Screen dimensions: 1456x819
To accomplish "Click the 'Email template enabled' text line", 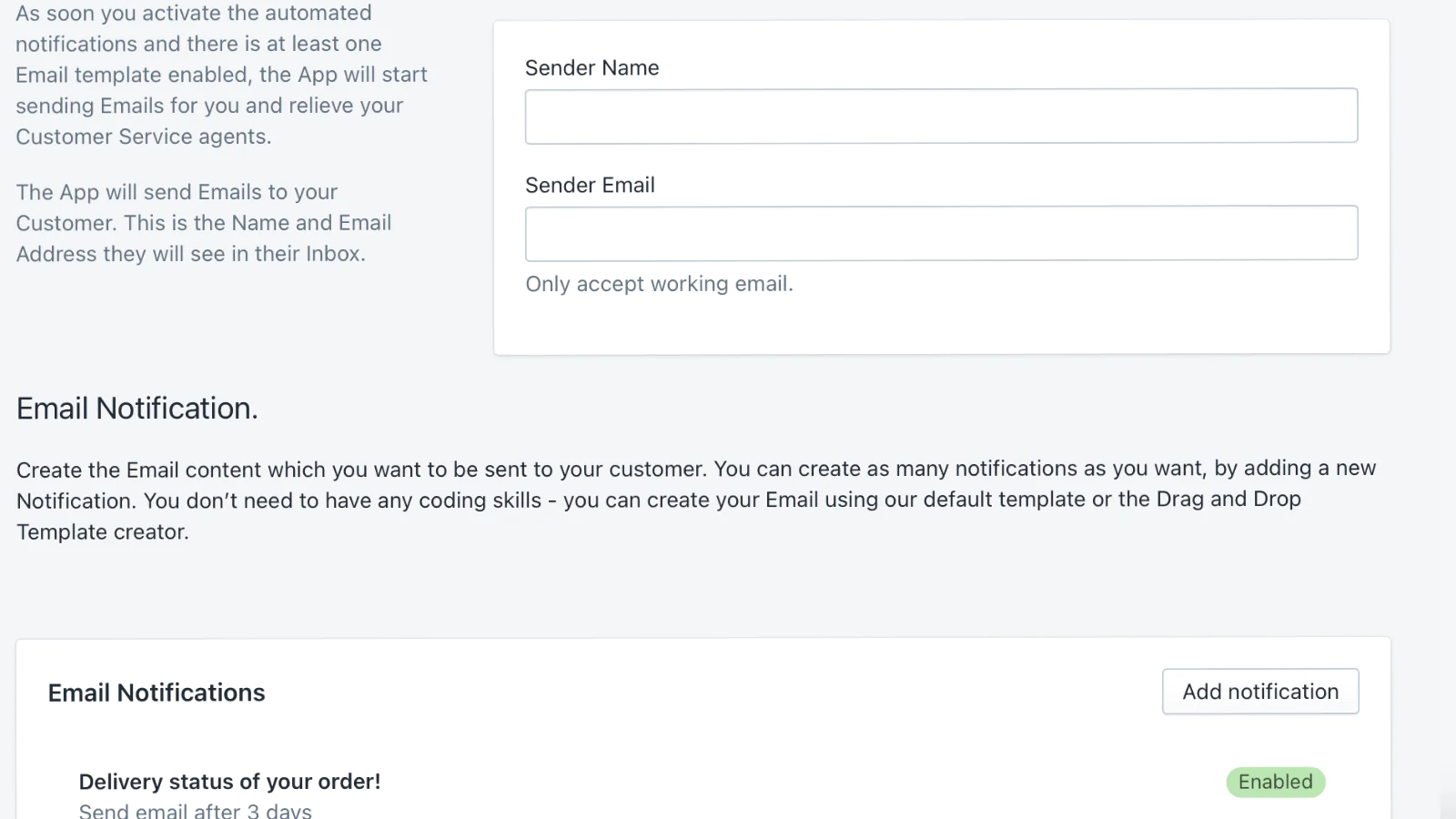I will tap(221, 75).
